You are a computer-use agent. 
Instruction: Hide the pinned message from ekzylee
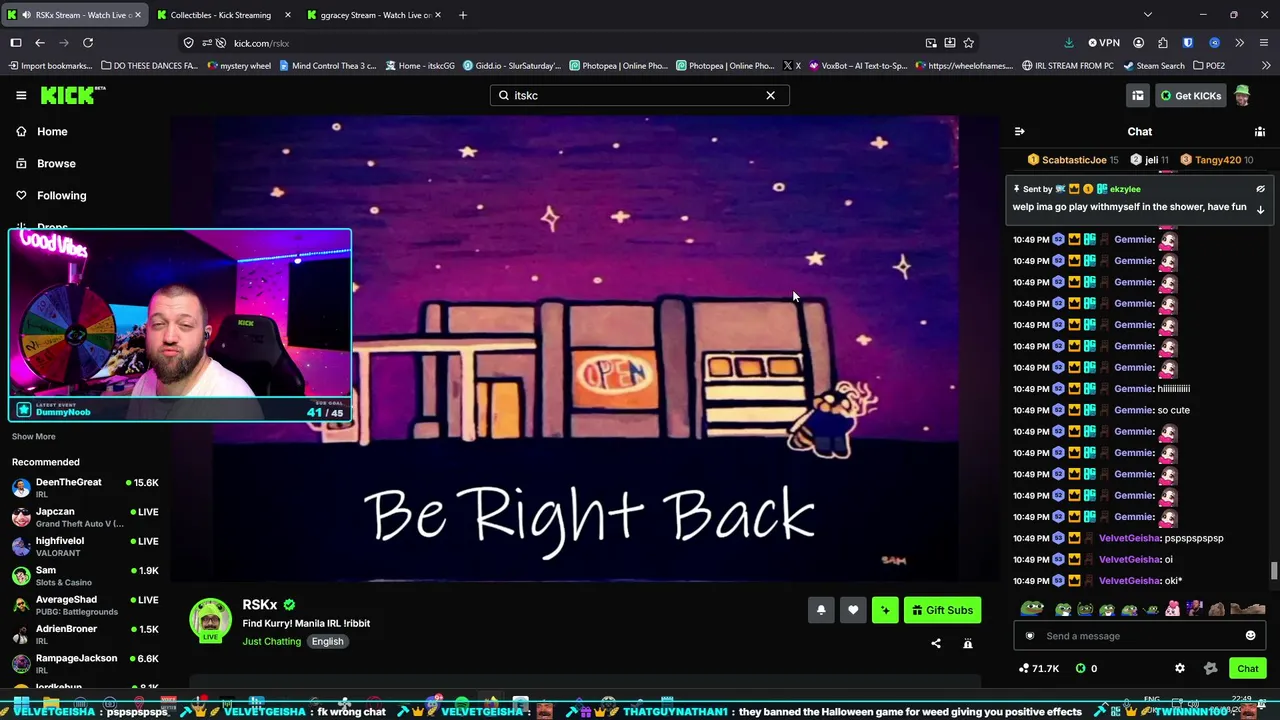1260,189
